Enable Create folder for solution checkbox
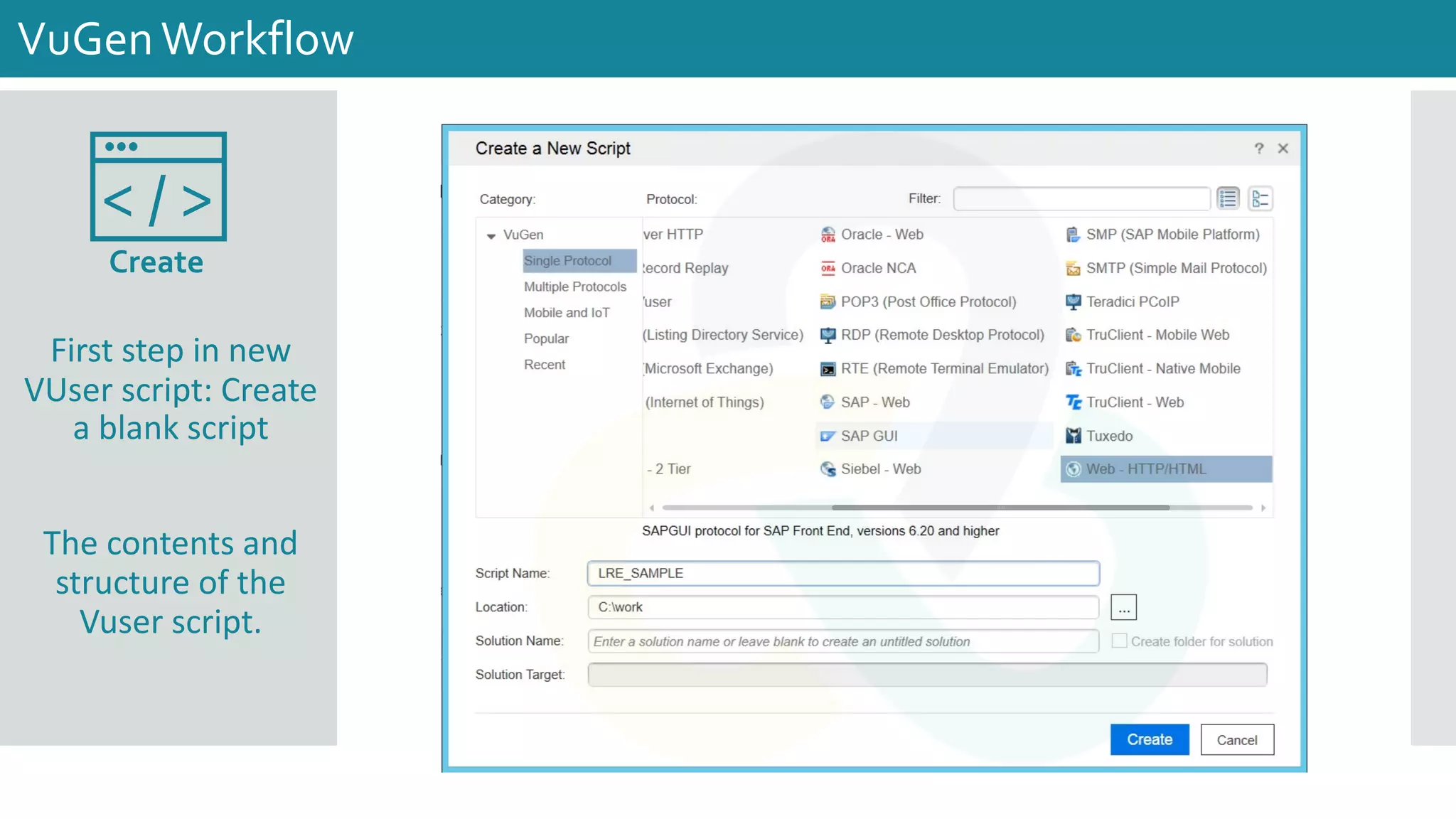The width and height of the screenshot is (1456, 819). [1119, 641]
